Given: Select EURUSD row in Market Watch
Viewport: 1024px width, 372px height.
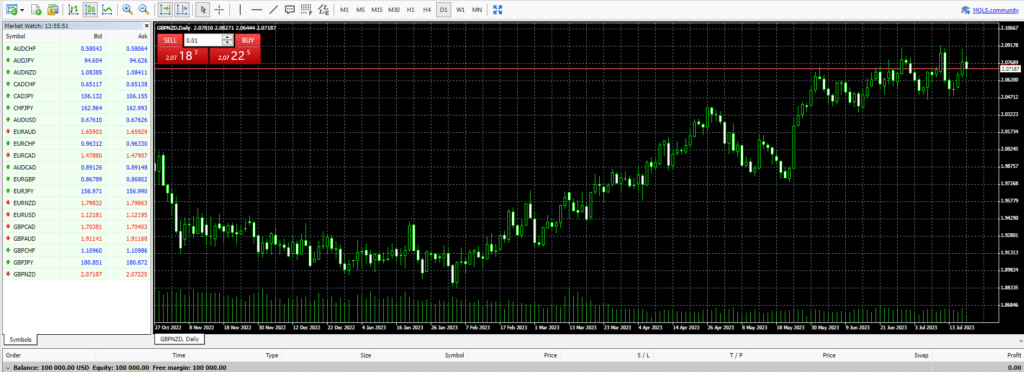Looking at the screenshot, I should [77, 215].
